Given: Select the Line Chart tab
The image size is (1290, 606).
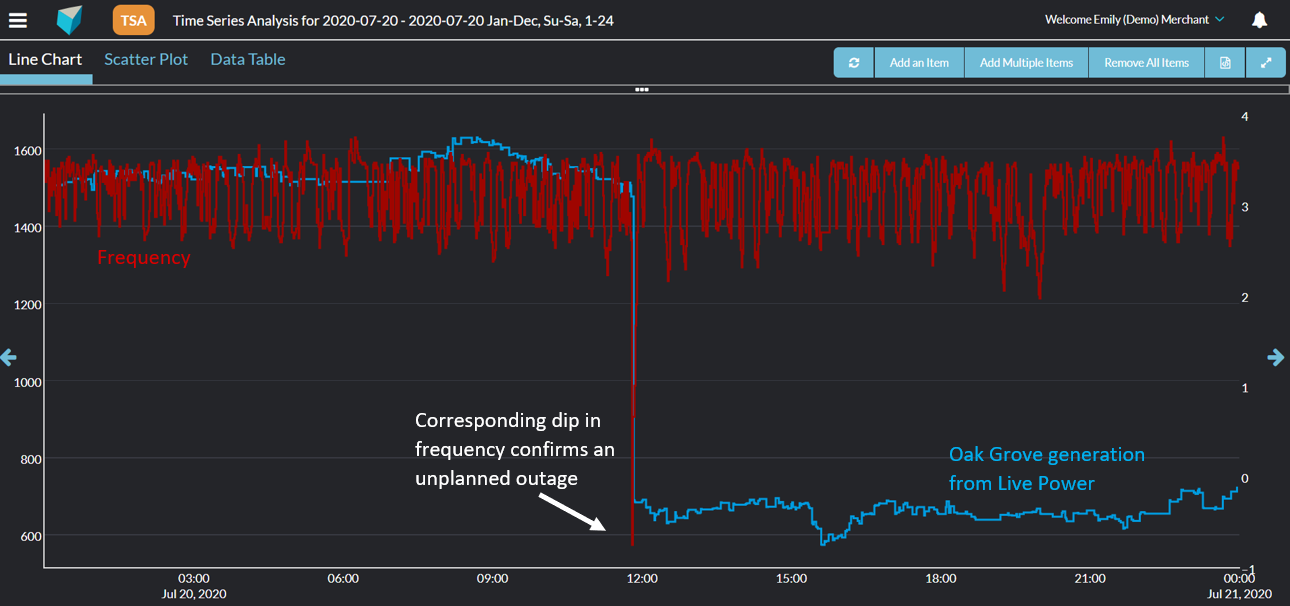Looking at the screenshot, I should pyautogui.click(x=46, y=60).
